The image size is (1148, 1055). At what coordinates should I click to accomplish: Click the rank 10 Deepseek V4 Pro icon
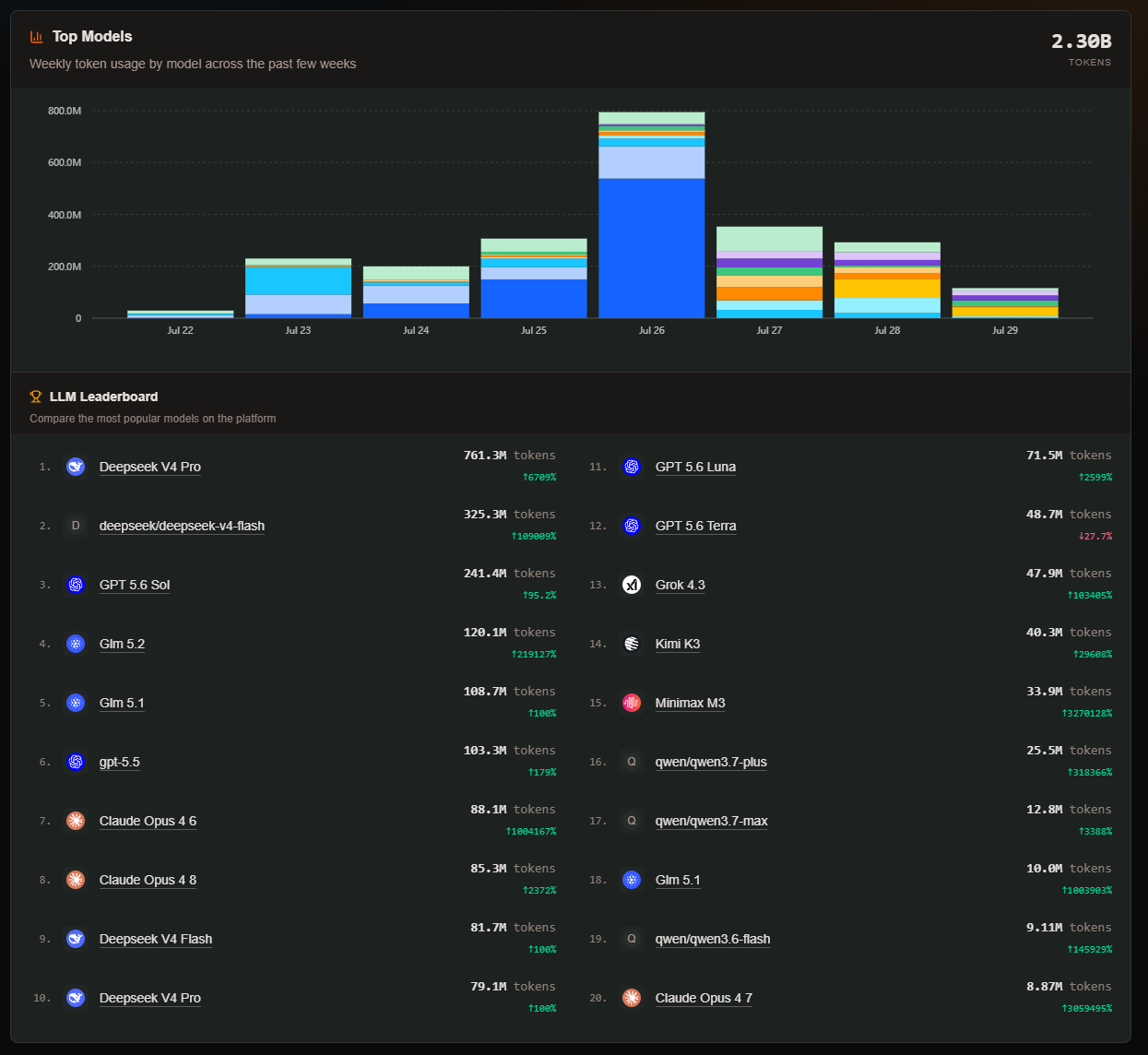[76, 998]
